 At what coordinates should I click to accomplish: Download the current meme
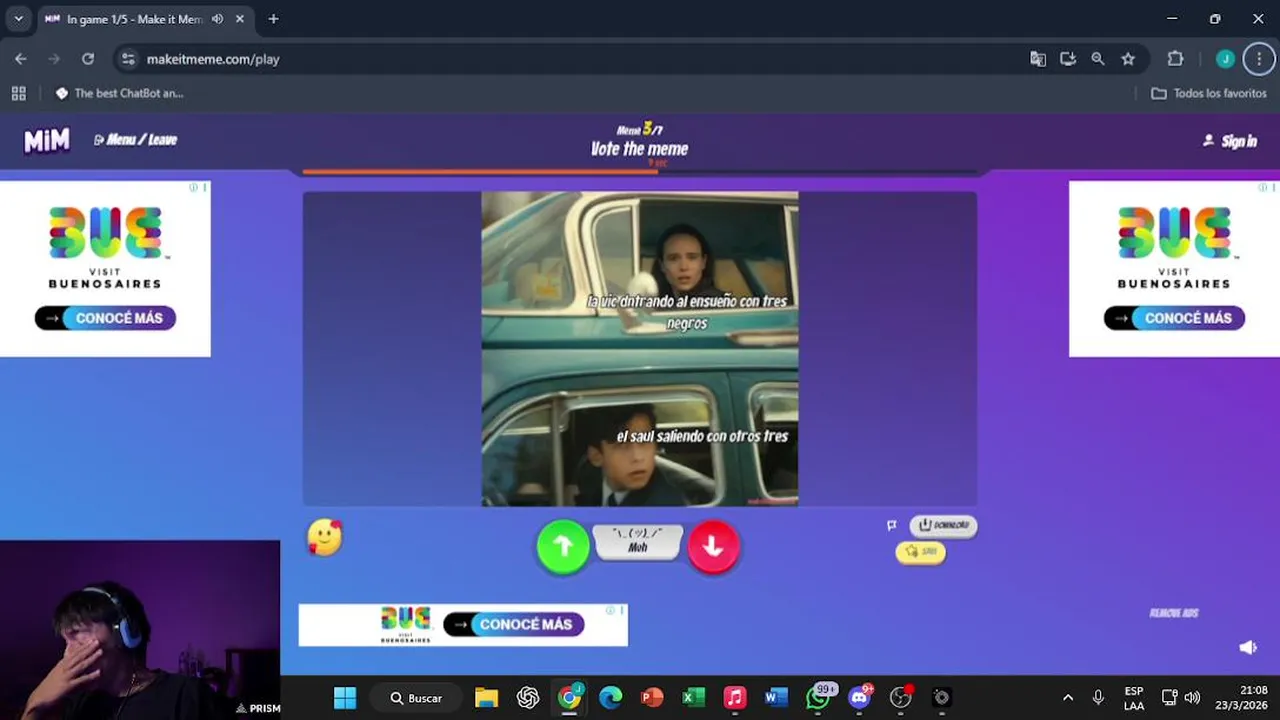pos(943,525)
